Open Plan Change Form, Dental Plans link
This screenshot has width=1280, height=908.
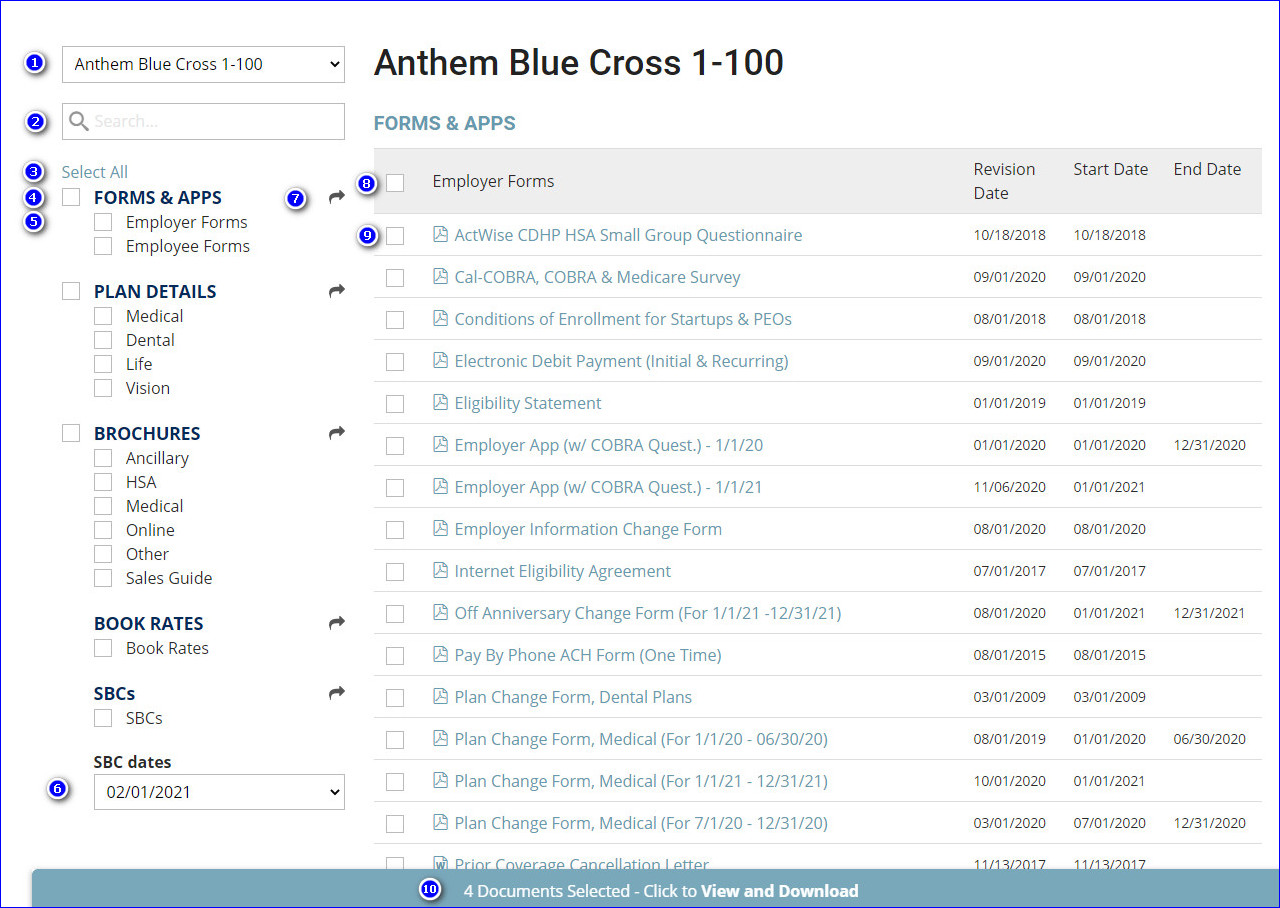point(573,697)
